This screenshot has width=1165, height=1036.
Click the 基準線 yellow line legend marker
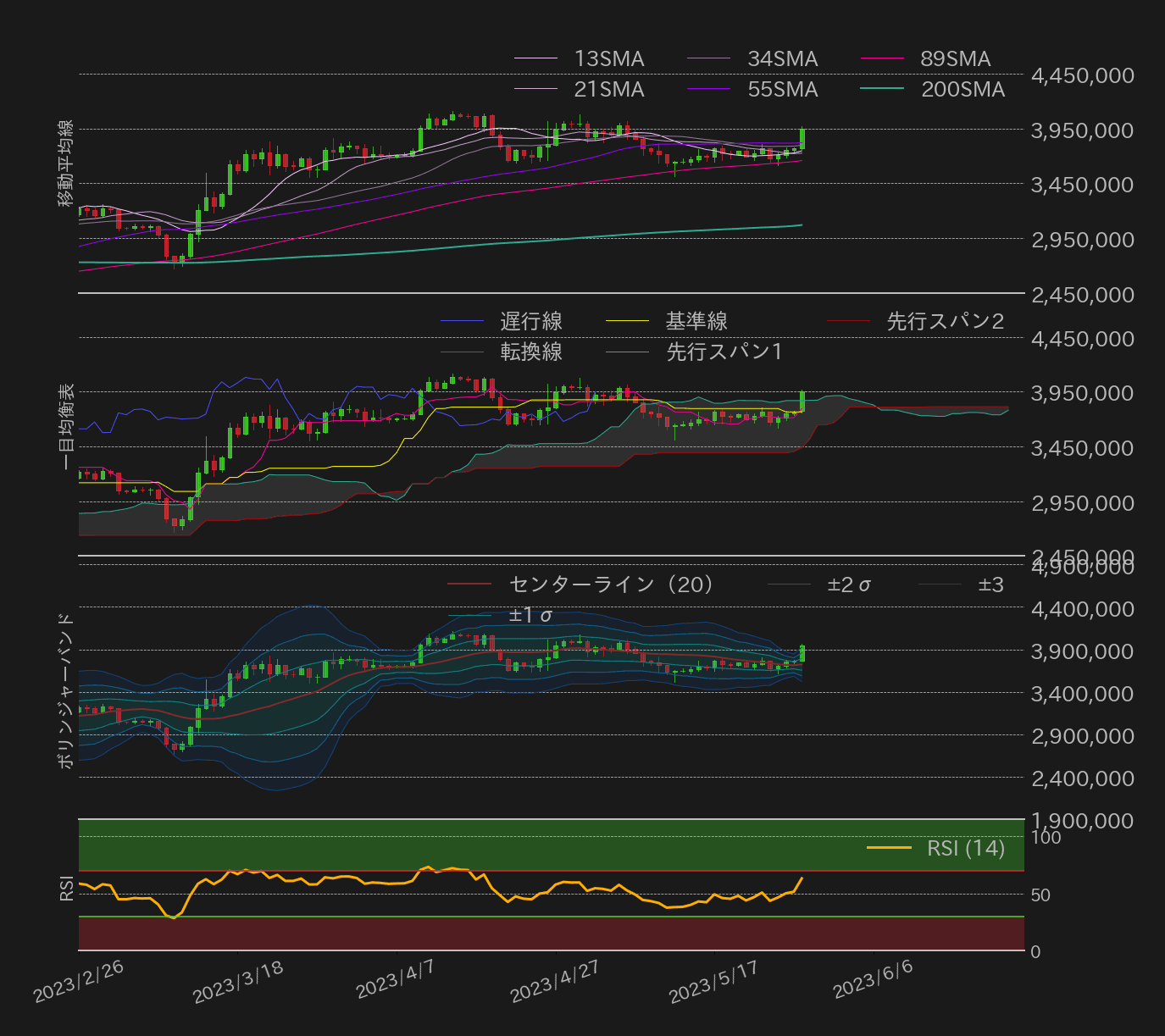(627, 320)
